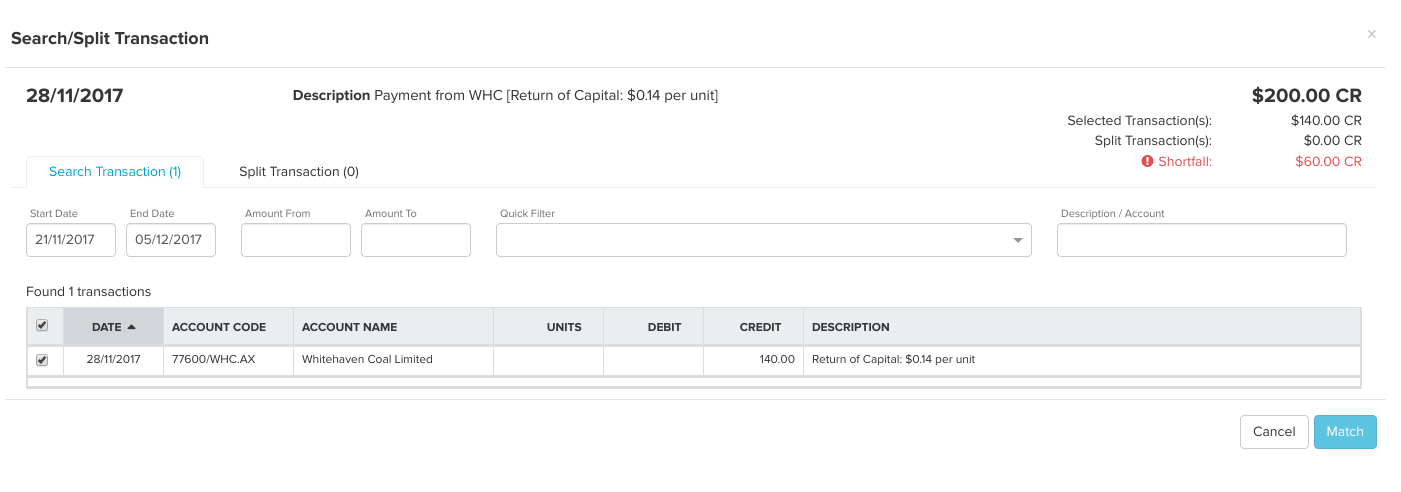The height and width of the screenshot is (492, 1401).
Task: Select the Search Transaction tab
Action: (115, 172)
